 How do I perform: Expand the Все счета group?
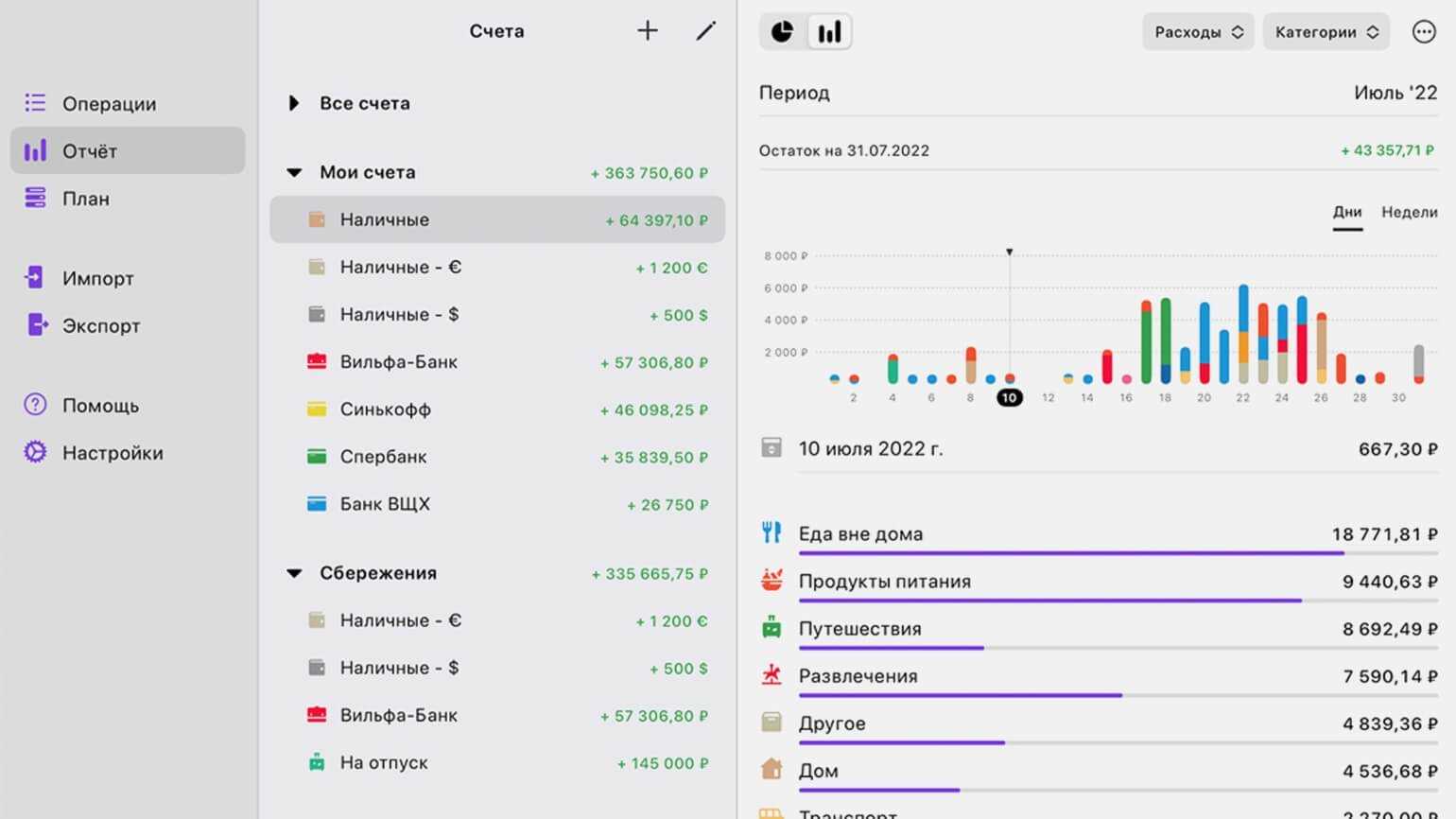[x=294, y=103]
